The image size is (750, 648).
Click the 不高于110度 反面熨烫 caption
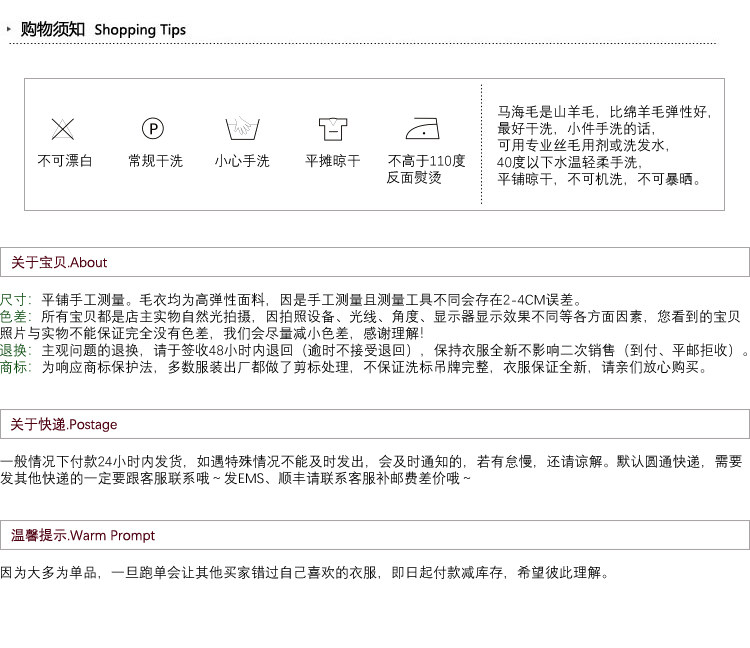(426, 169)
